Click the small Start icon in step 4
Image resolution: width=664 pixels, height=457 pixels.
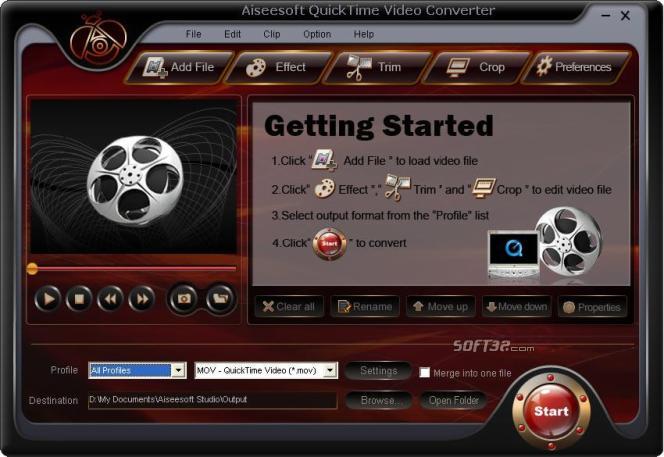coord(329,244)
